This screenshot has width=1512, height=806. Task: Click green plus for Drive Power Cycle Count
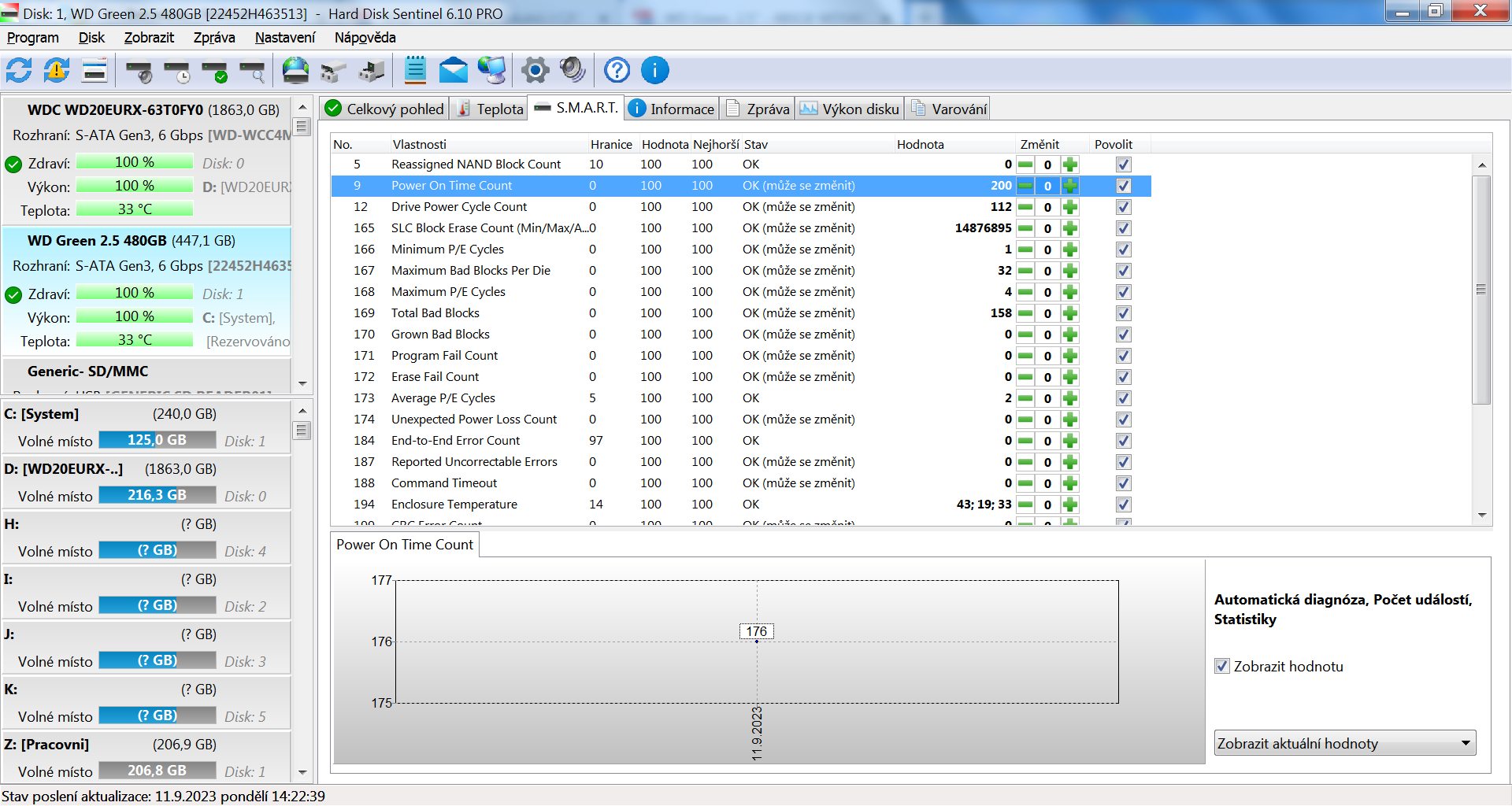[x=1069, y=207]
